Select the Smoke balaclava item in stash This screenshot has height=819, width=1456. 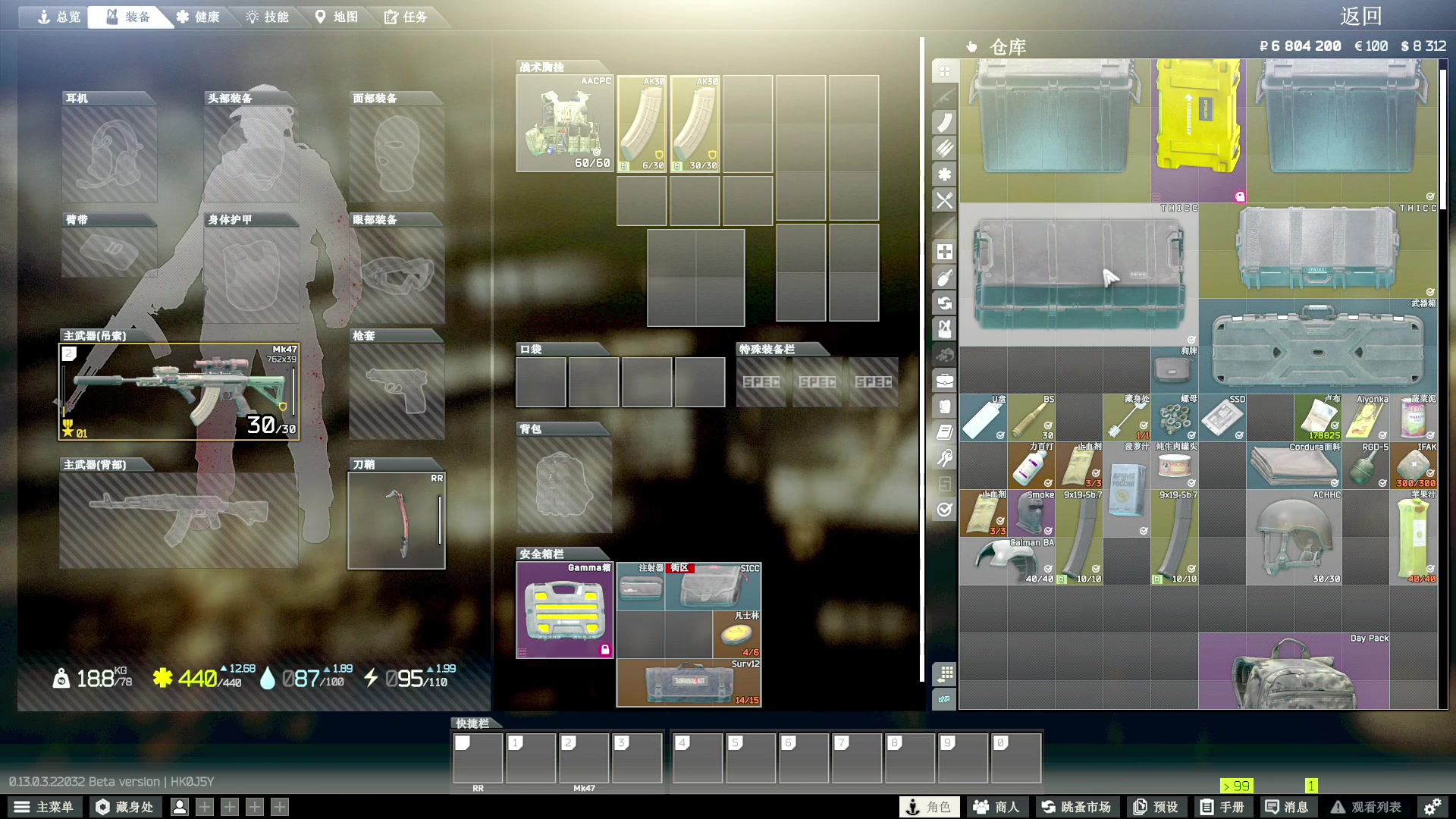click(1031, 513)
